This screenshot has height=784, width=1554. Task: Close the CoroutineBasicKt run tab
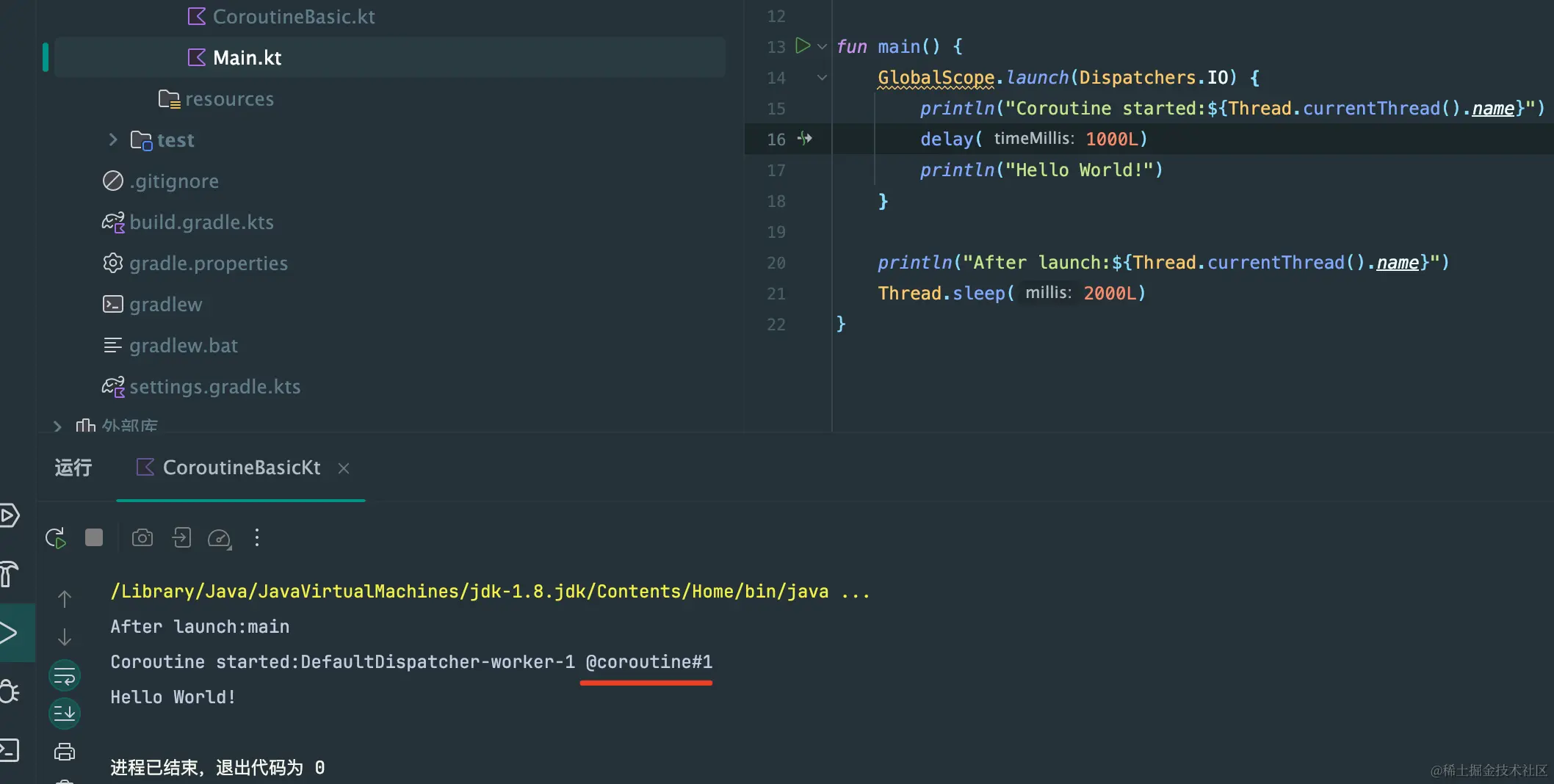[x=344, y=468]
